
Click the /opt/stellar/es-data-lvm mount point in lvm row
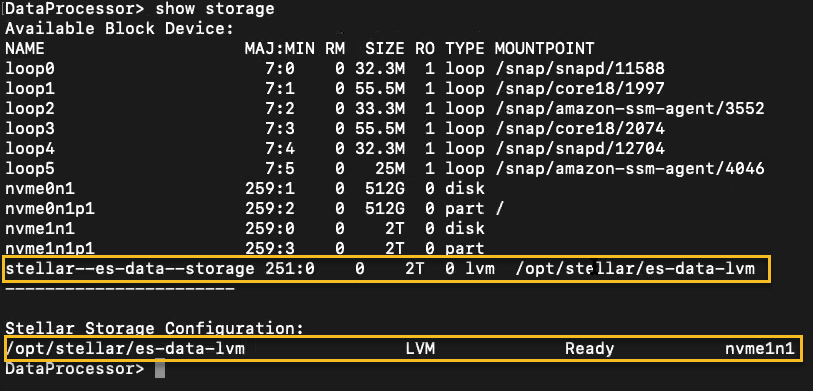[x=636, y=269]
